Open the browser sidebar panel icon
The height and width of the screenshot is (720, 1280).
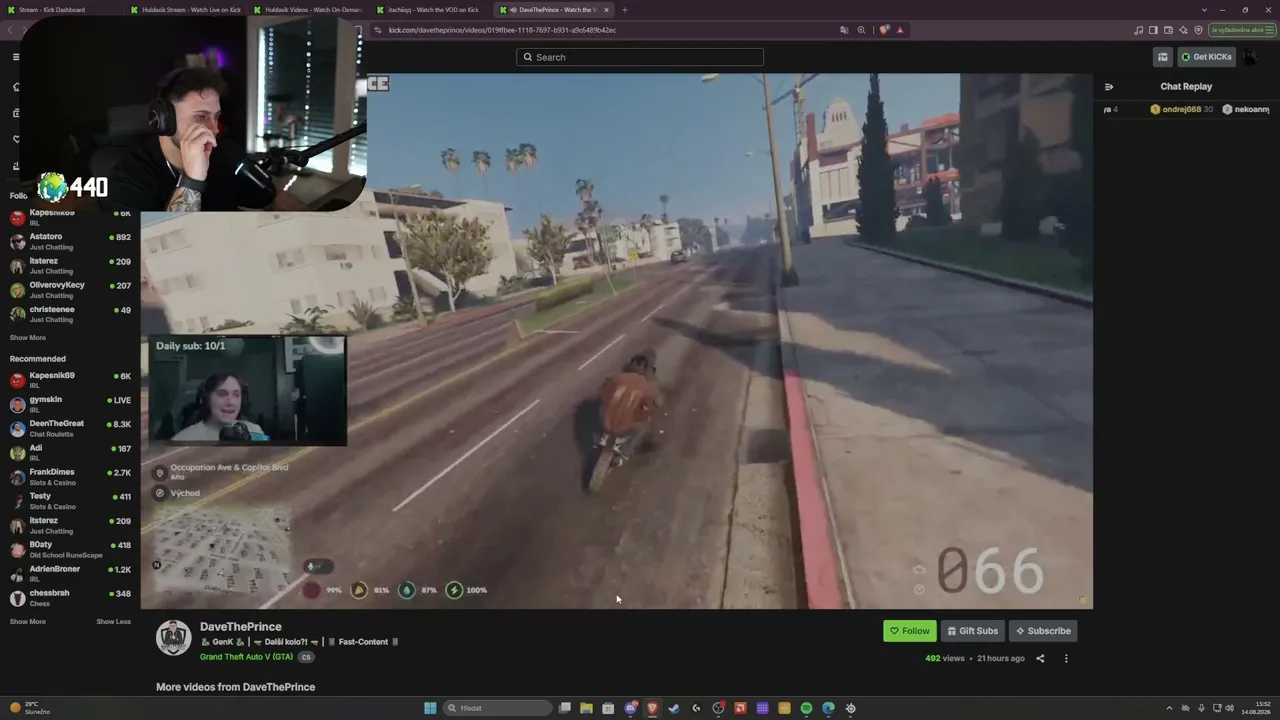point(1152,30)
